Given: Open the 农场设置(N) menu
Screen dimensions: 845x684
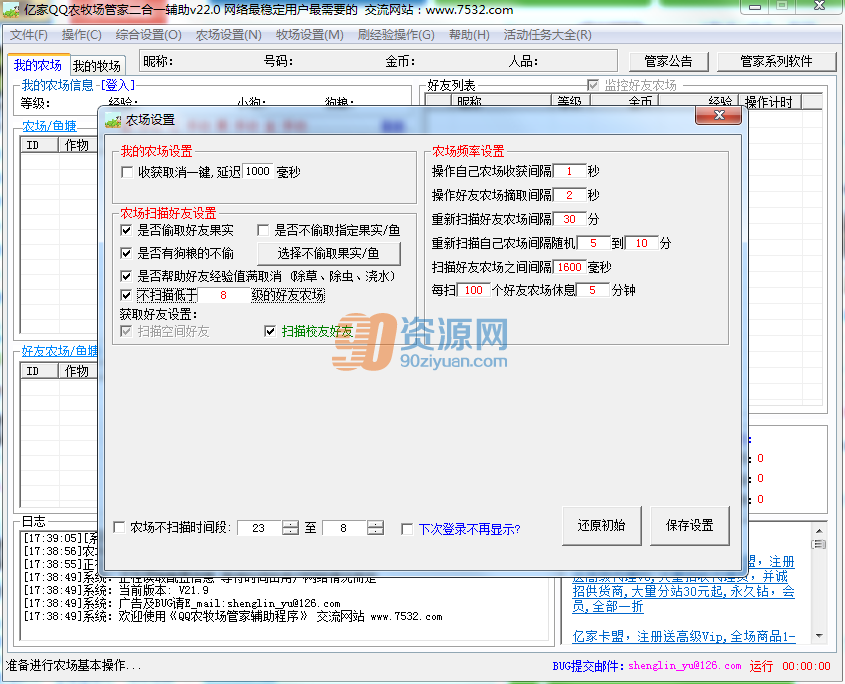Looking at the screenshot, I should 228,35.
